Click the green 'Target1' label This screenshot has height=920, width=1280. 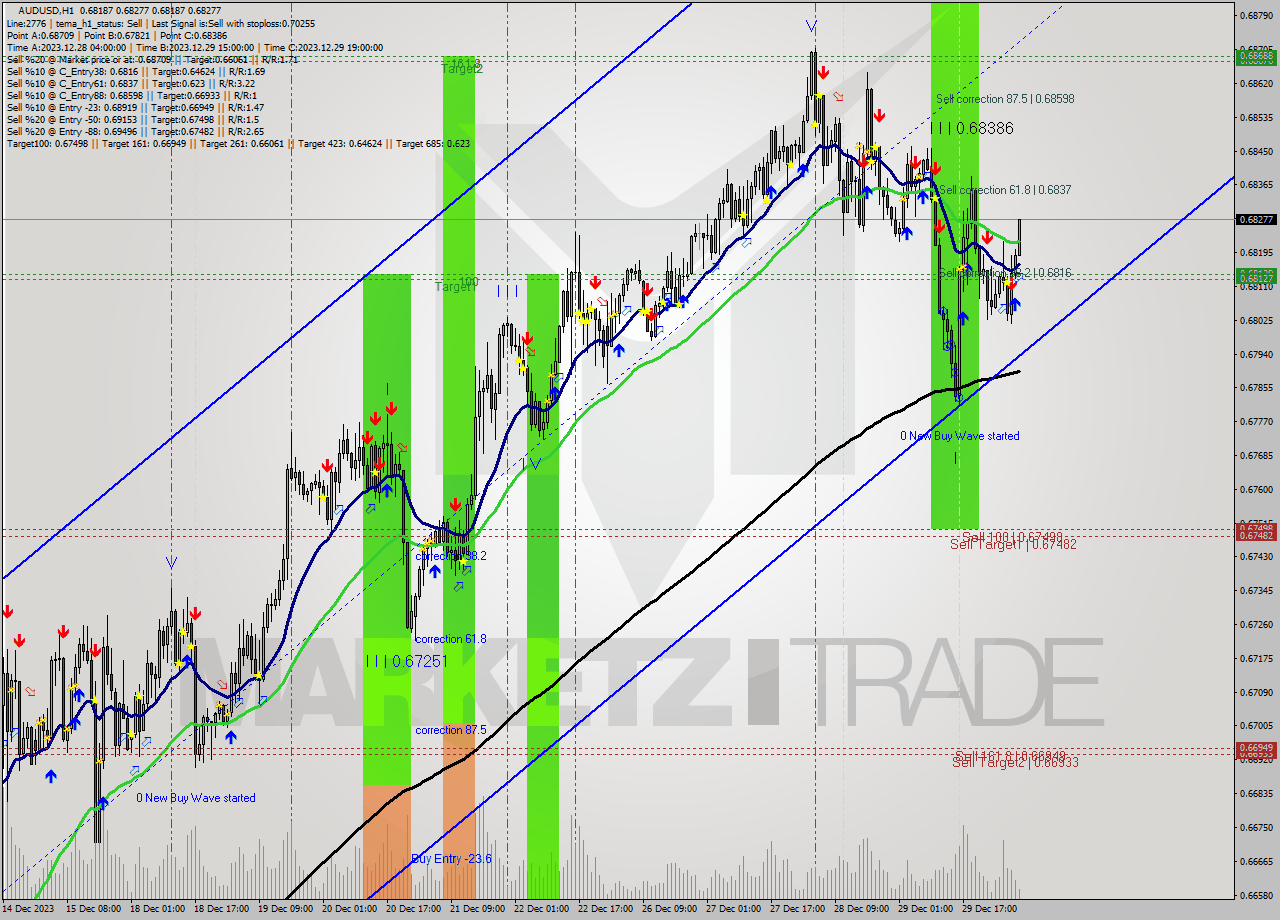tap(454, 287)
